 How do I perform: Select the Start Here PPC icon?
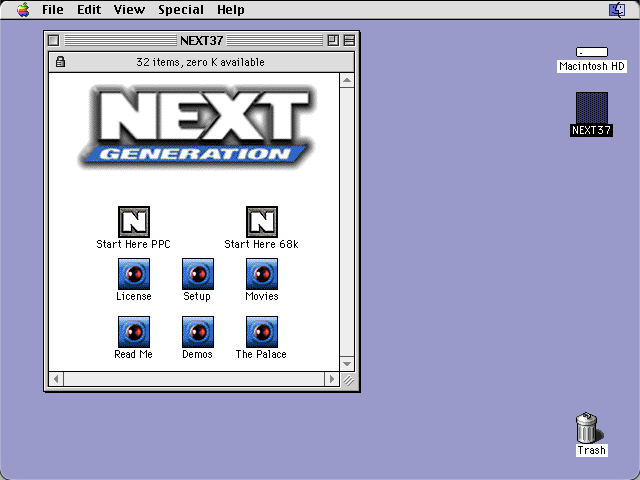[x=134, y=222]
